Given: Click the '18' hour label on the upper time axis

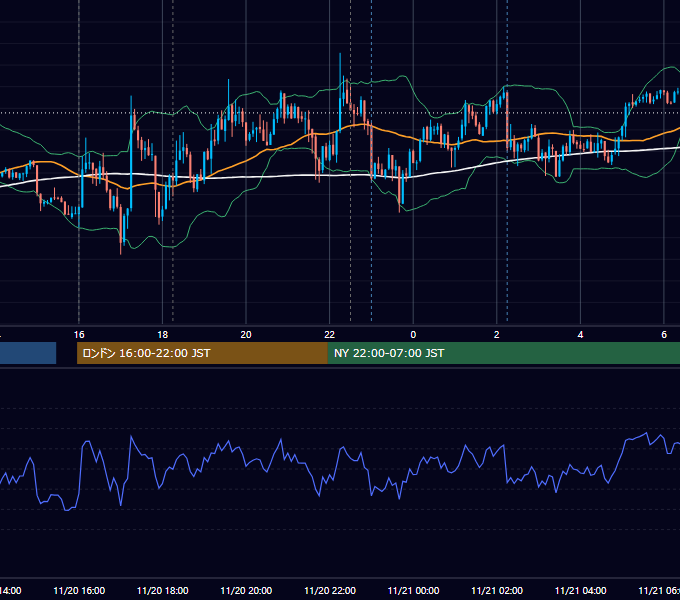Looking at the screenshot, I should tap(163, 335).
